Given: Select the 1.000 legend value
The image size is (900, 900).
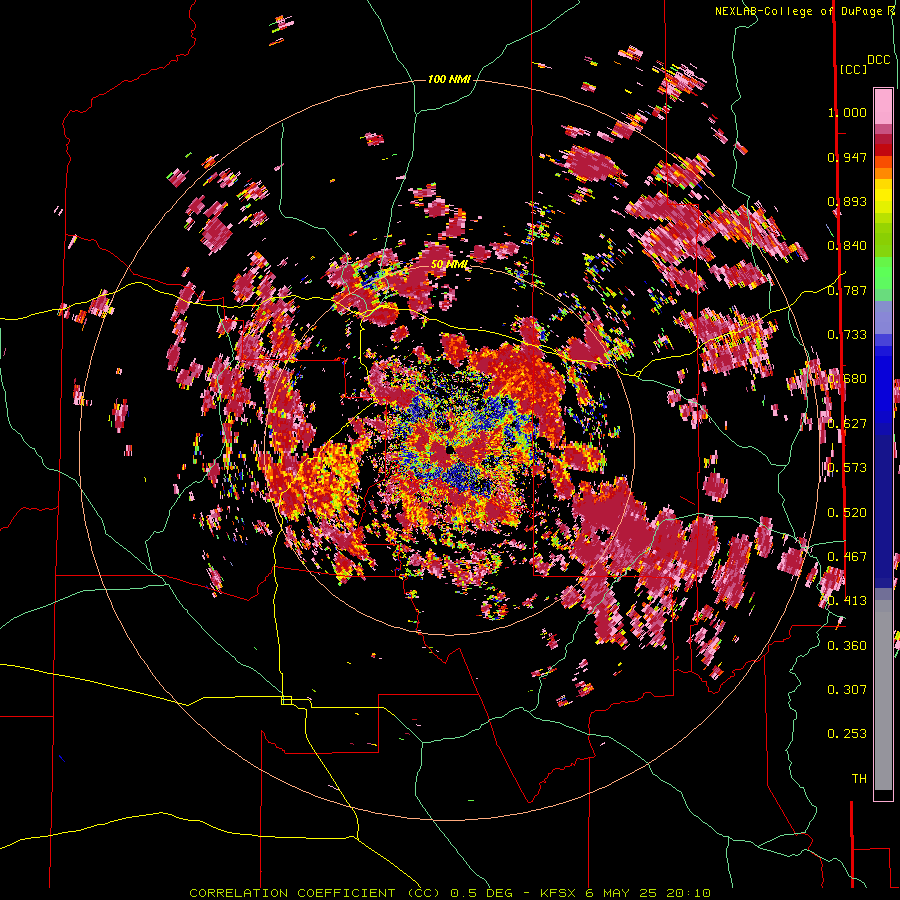Looking at the screenshot, I should click(847, 112).
